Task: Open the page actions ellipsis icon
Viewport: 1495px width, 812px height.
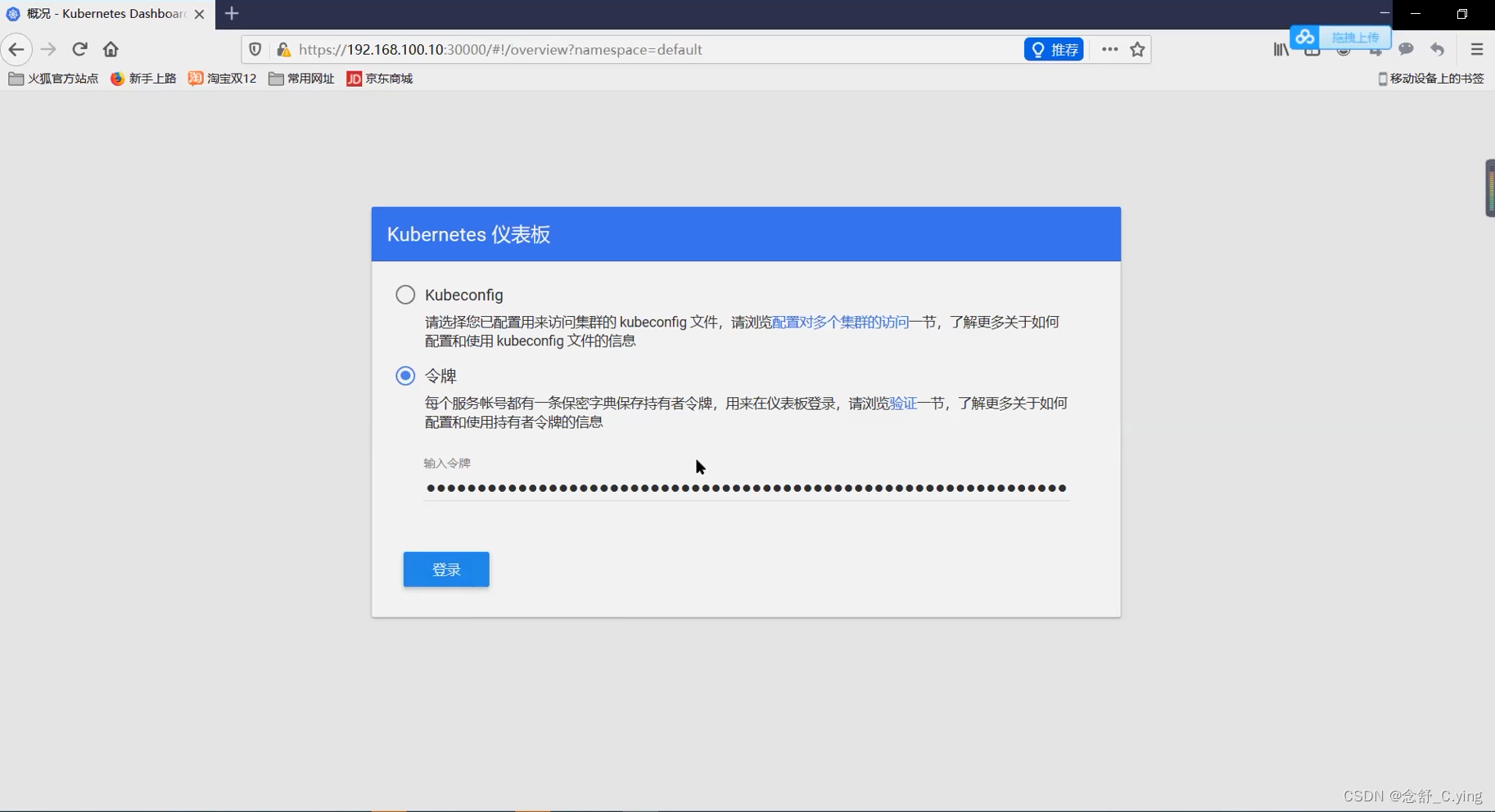Action: click(1109, 49)
